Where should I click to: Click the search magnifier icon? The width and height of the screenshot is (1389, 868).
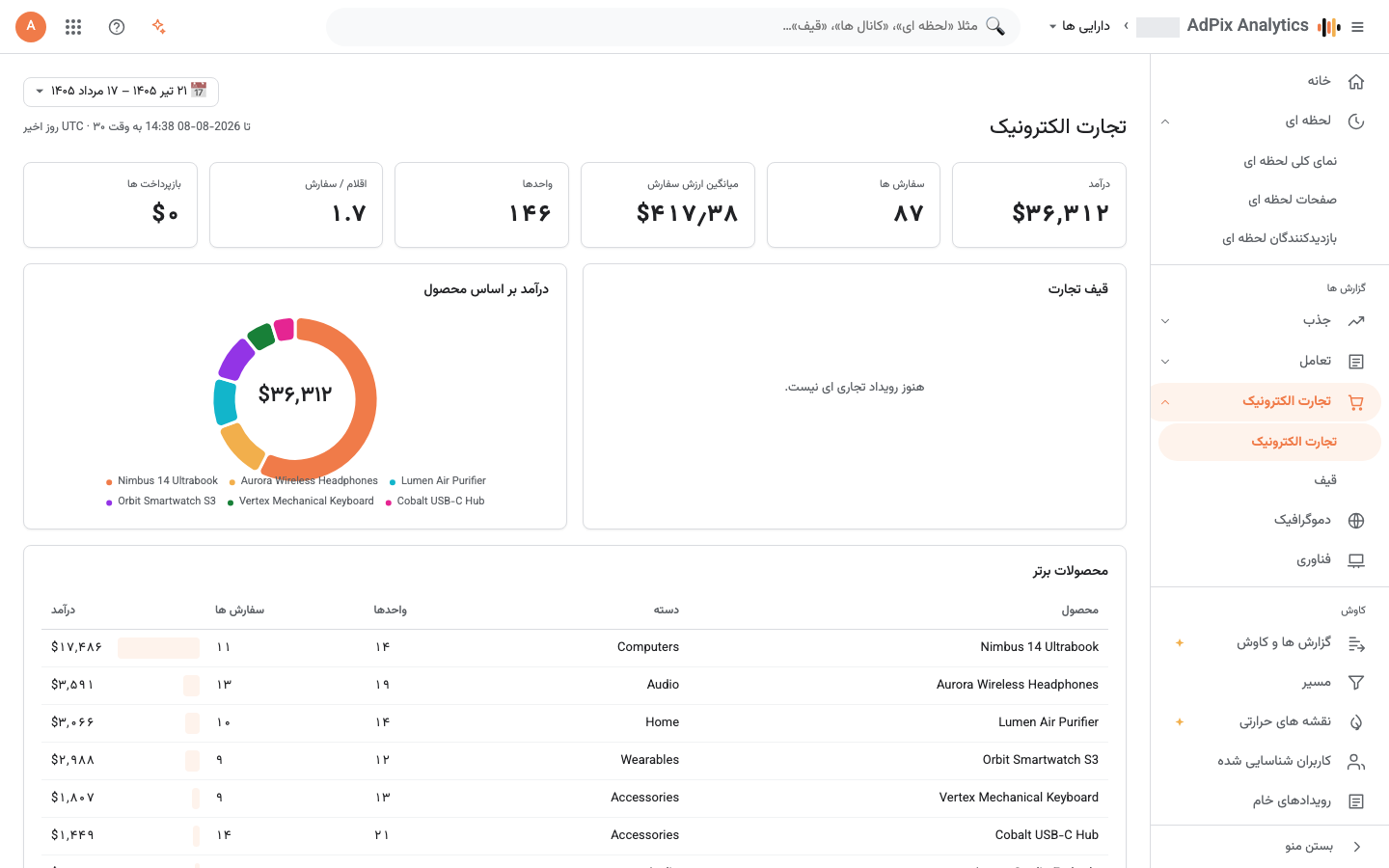pyautogui.click(x=995, y=27)
